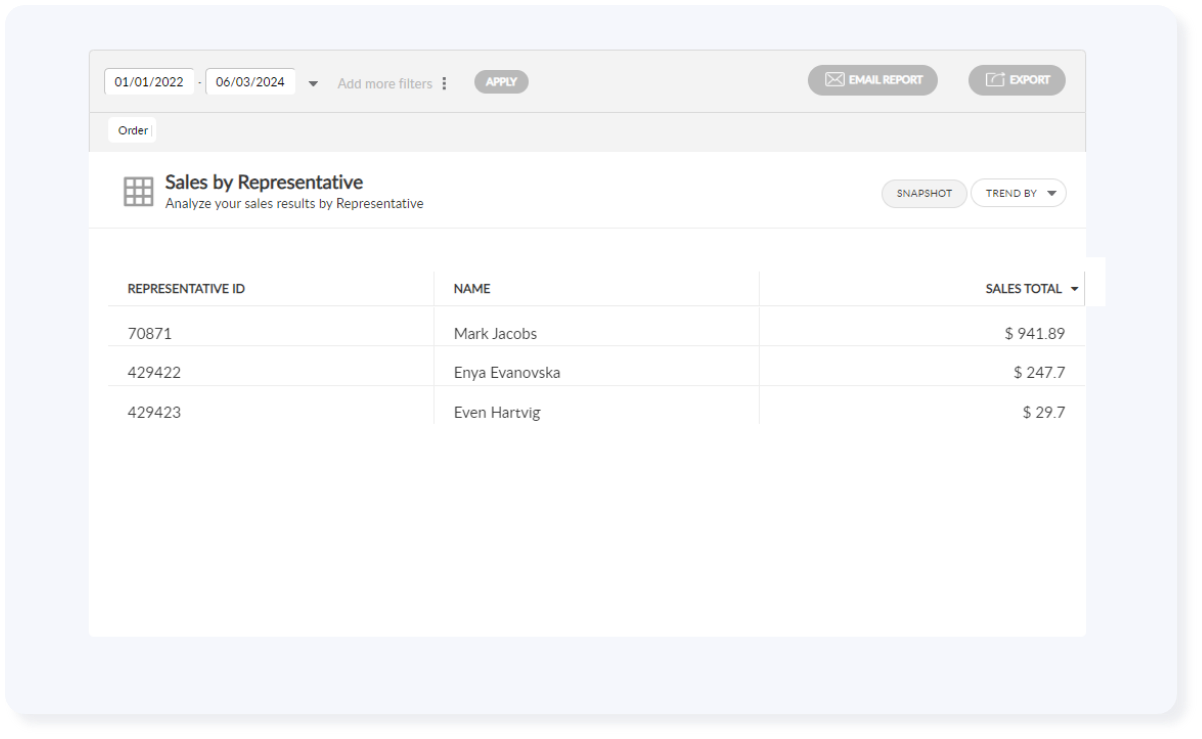The image size is (1202, 739).
Task: Click the three-dot icon next to Add more filters
Action: (445, 84)
